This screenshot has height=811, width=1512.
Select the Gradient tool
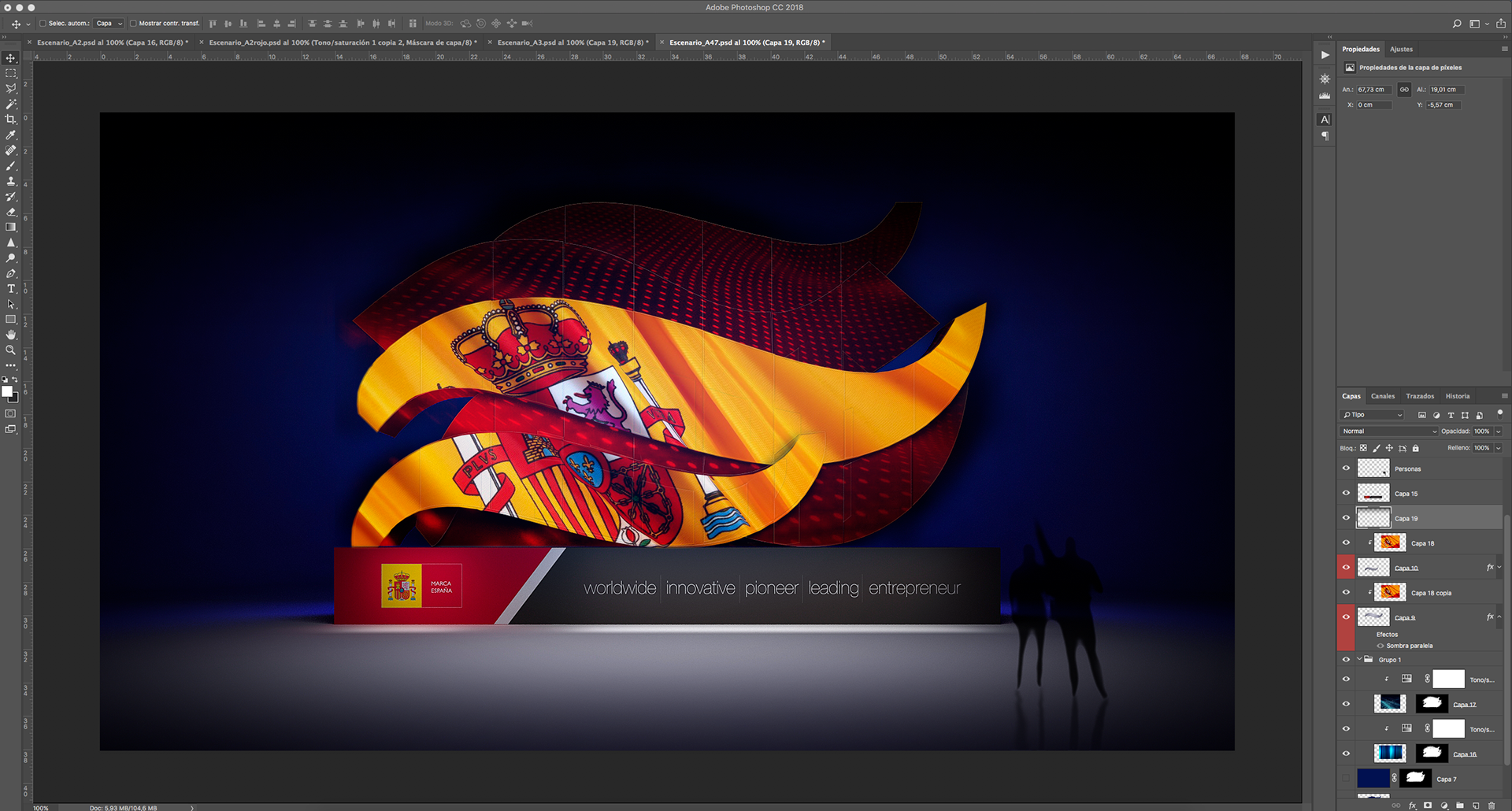(11, 227)
